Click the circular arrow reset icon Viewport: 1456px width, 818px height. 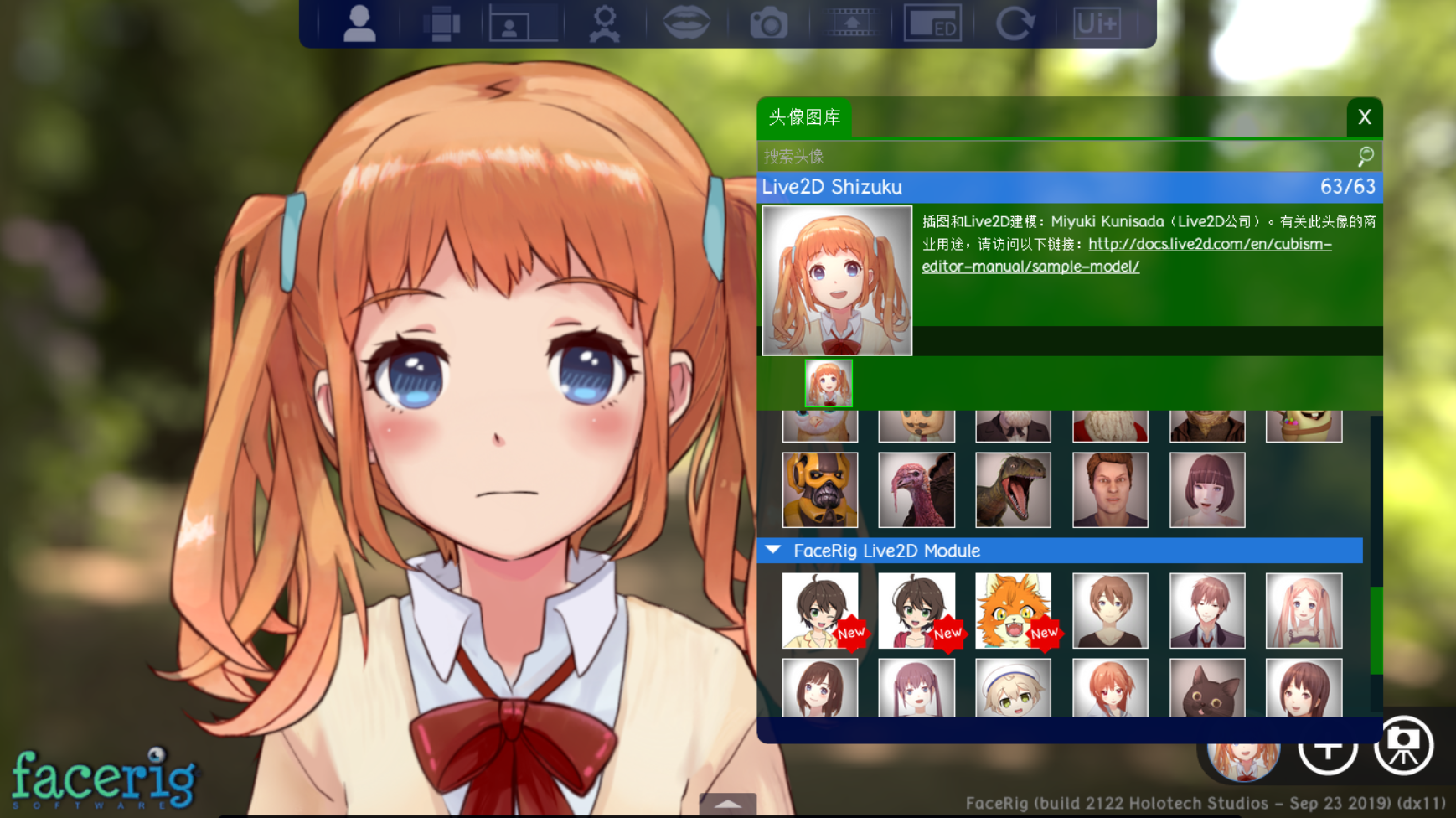pyautogui.click(x=1015, y=23)
